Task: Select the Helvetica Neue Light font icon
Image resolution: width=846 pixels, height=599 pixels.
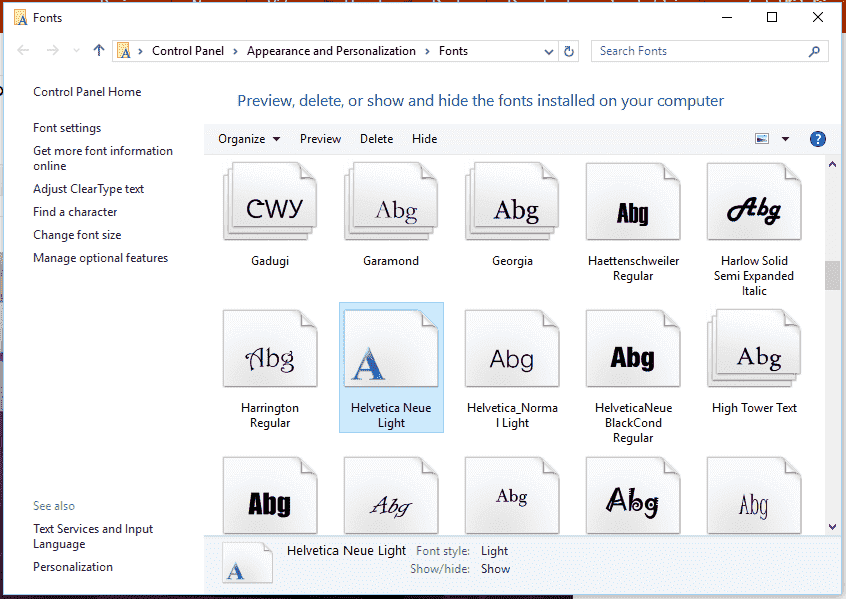Action: (391, 348)
